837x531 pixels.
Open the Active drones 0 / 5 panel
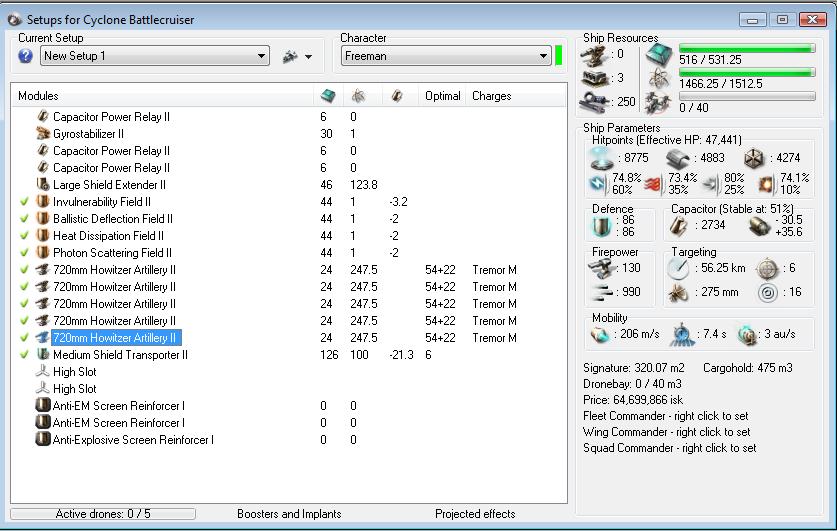[x=102, y=514]
